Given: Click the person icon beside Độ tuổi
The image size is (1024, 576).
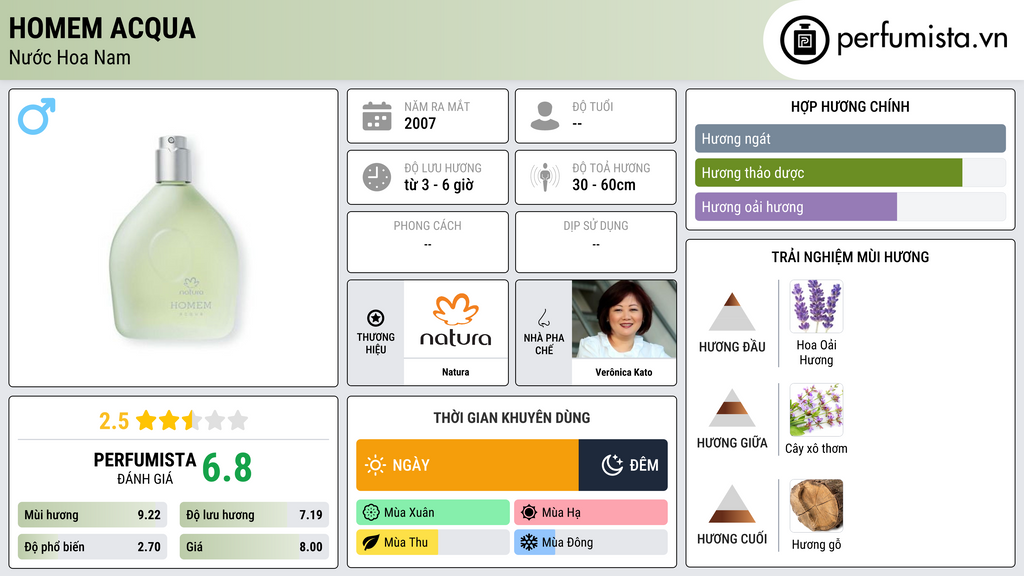Looking at the screenshot, I should 545,116.
